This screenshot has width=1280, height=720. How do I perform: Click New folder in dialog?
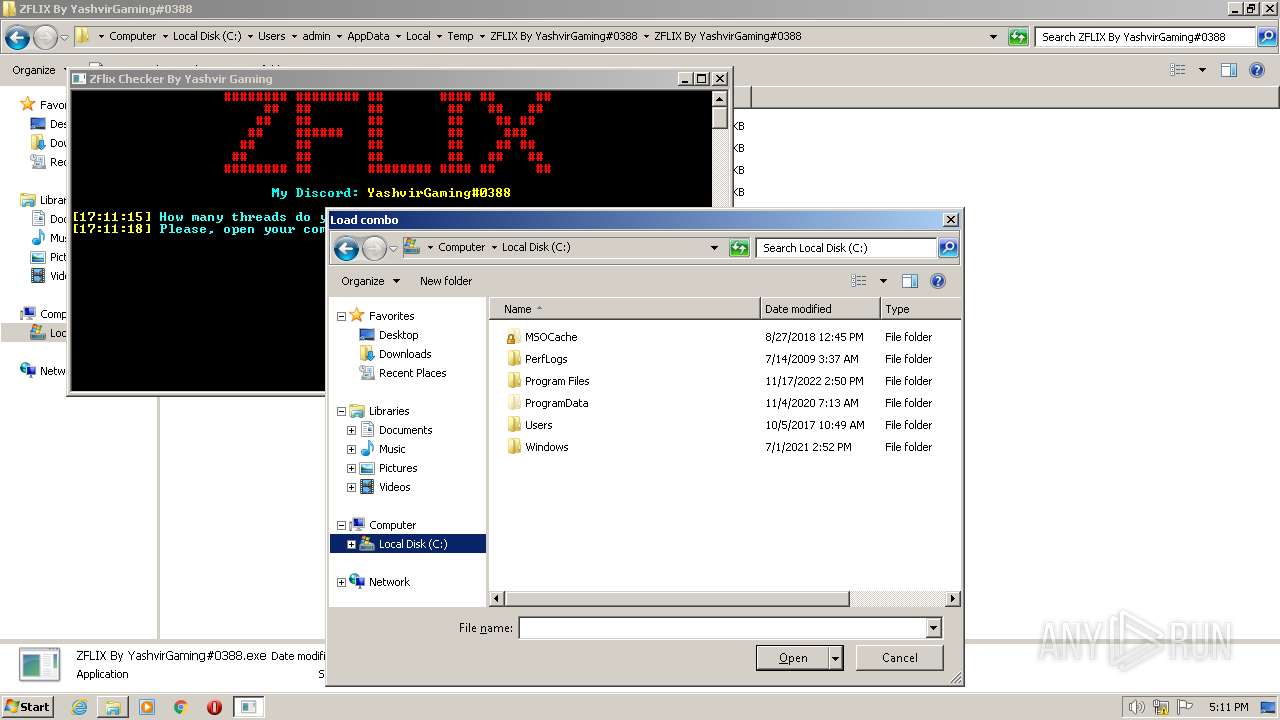(x=446, y=281)
